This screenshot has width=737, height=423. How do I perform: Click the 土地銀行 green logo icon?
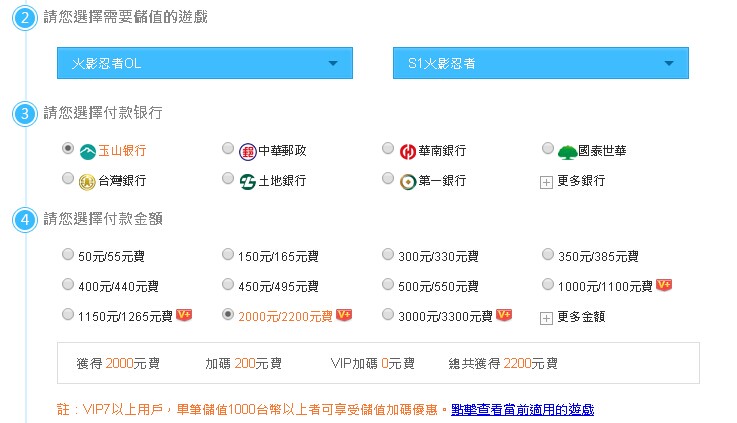[248, 182]
